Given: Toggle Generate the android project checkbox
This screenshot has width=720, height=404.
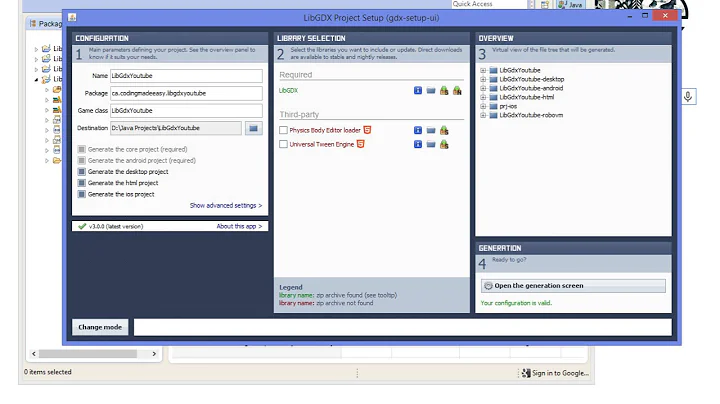Looking at the screenshot, I should tap(82, 160).
